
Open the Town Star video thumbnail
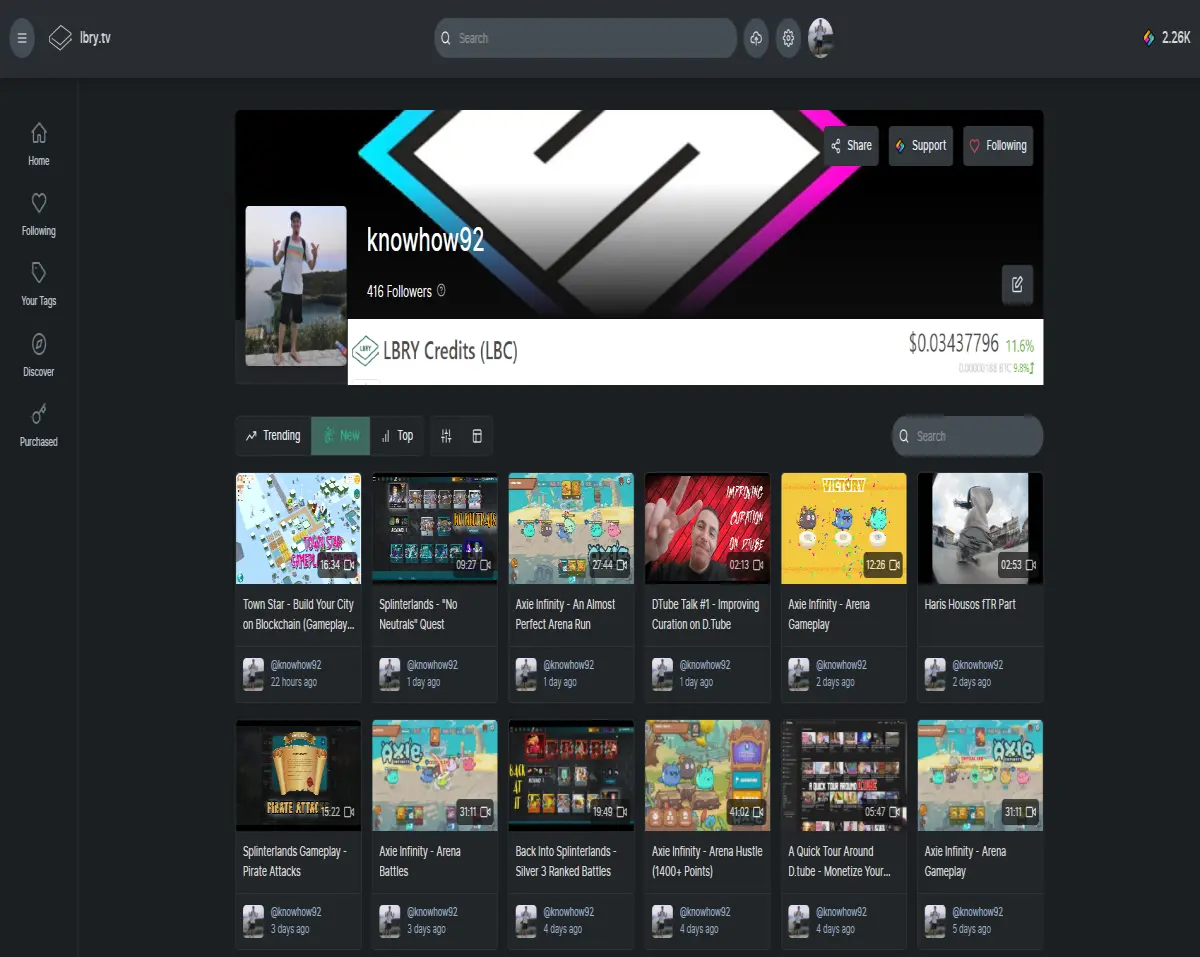click(298, 528)
